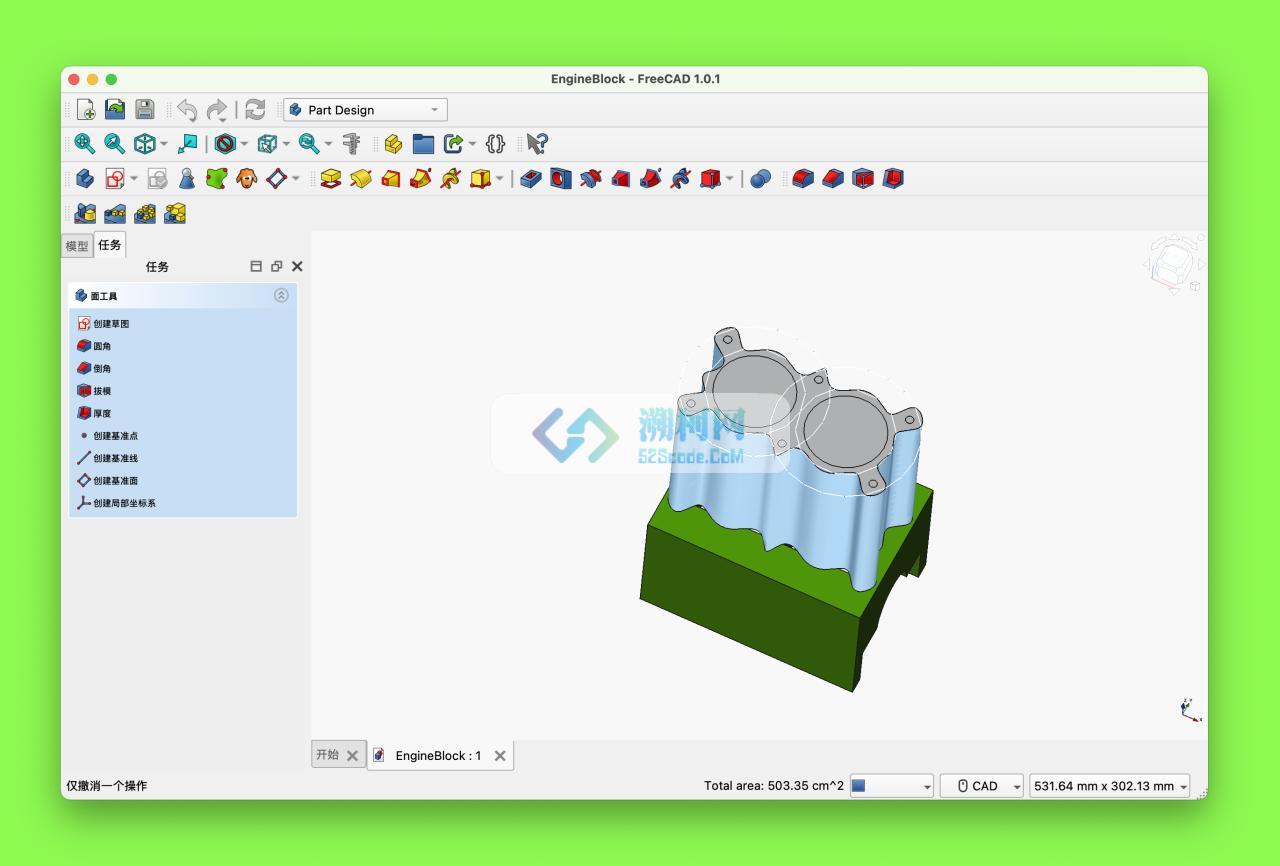
Task: Expand the standard views dropdown arrow
Action: pos(164,145)
